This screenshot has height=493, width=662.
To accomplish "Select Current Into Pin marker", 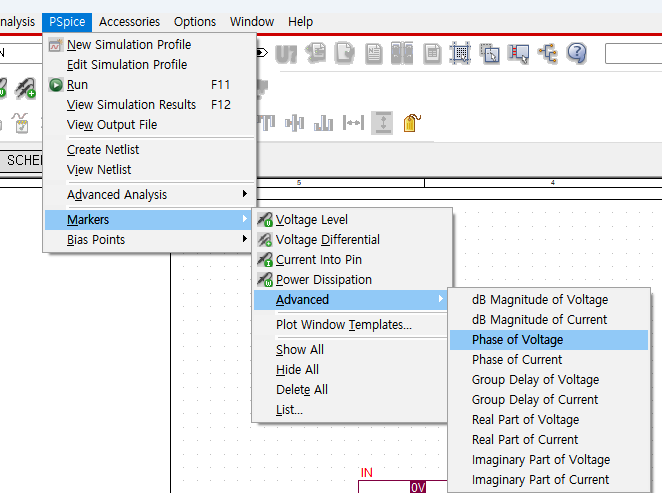I will tap(350, 260).
